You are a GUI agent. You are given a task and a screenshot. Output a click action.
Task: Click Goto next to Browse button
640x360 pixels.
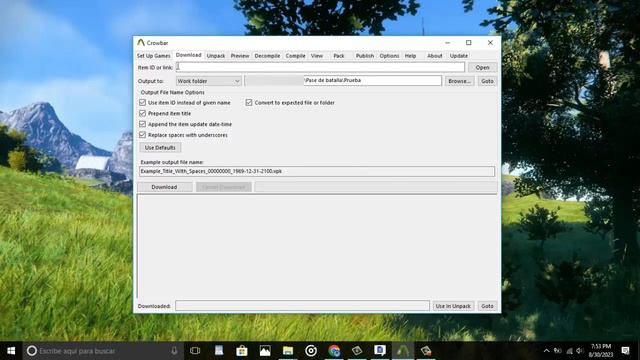point(487,81)
